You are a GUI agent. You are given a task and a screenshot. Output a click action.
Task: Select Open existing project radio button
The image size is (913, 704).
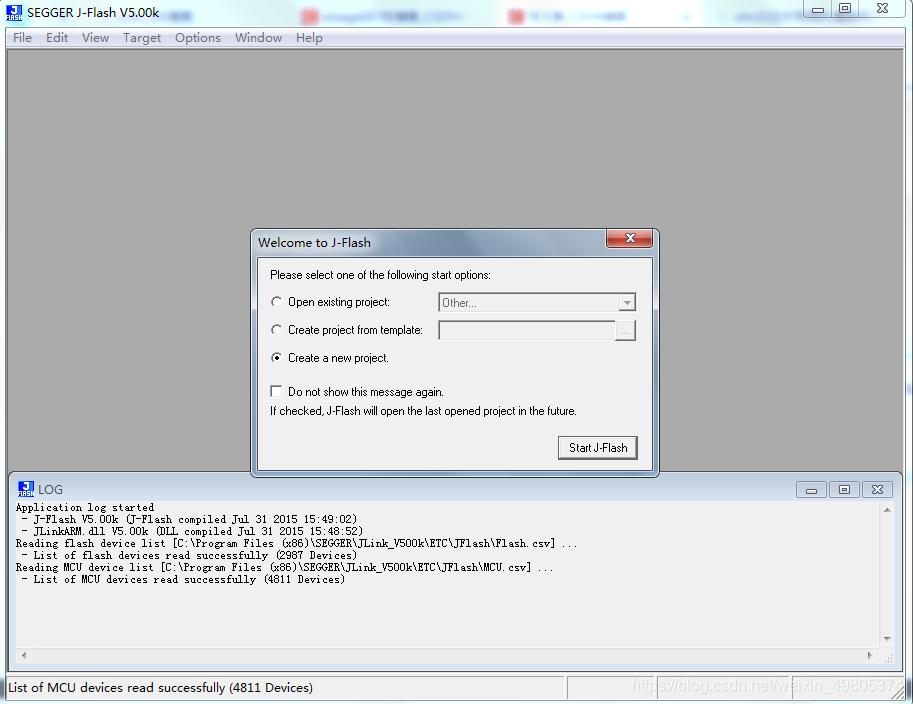pyautogui.click(x=277, y=302)
